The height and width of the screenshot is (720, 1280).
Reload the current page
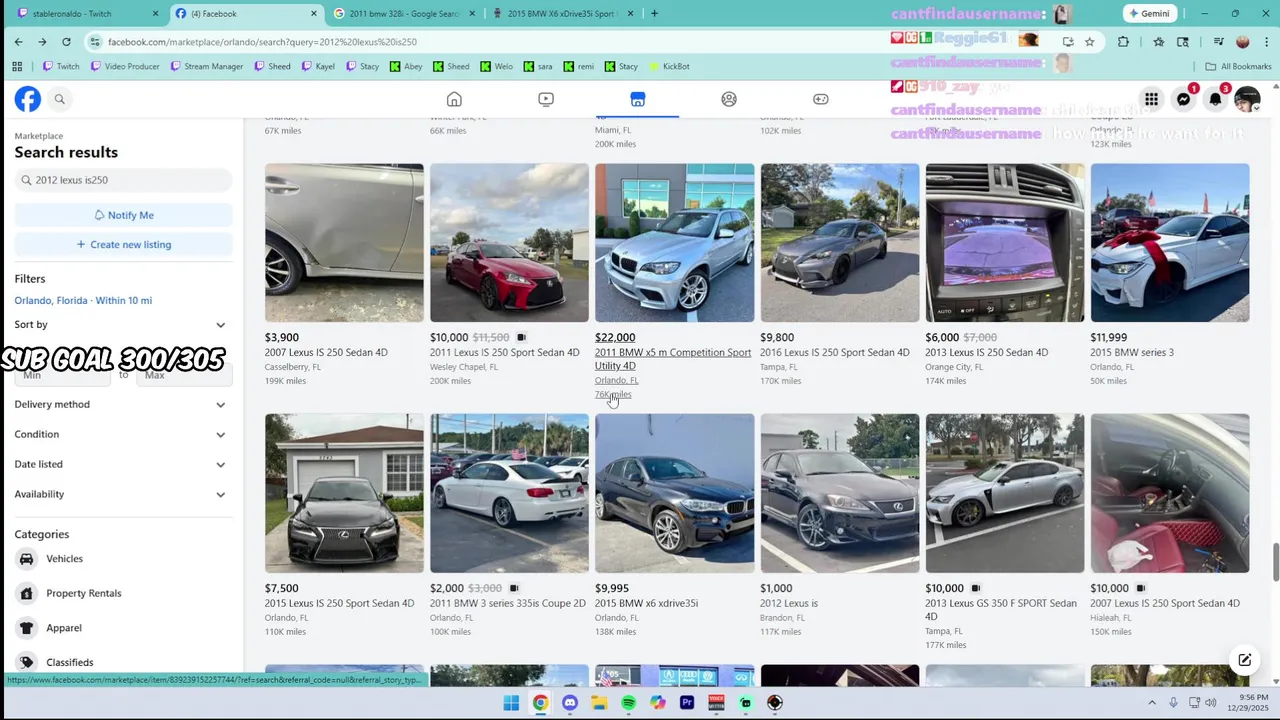pos(66,42)
